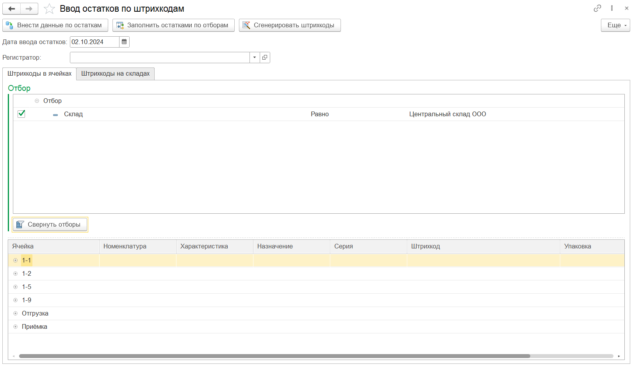Select the Склад filter field
Screen dimensions: 640x367
tap(73, 114)
